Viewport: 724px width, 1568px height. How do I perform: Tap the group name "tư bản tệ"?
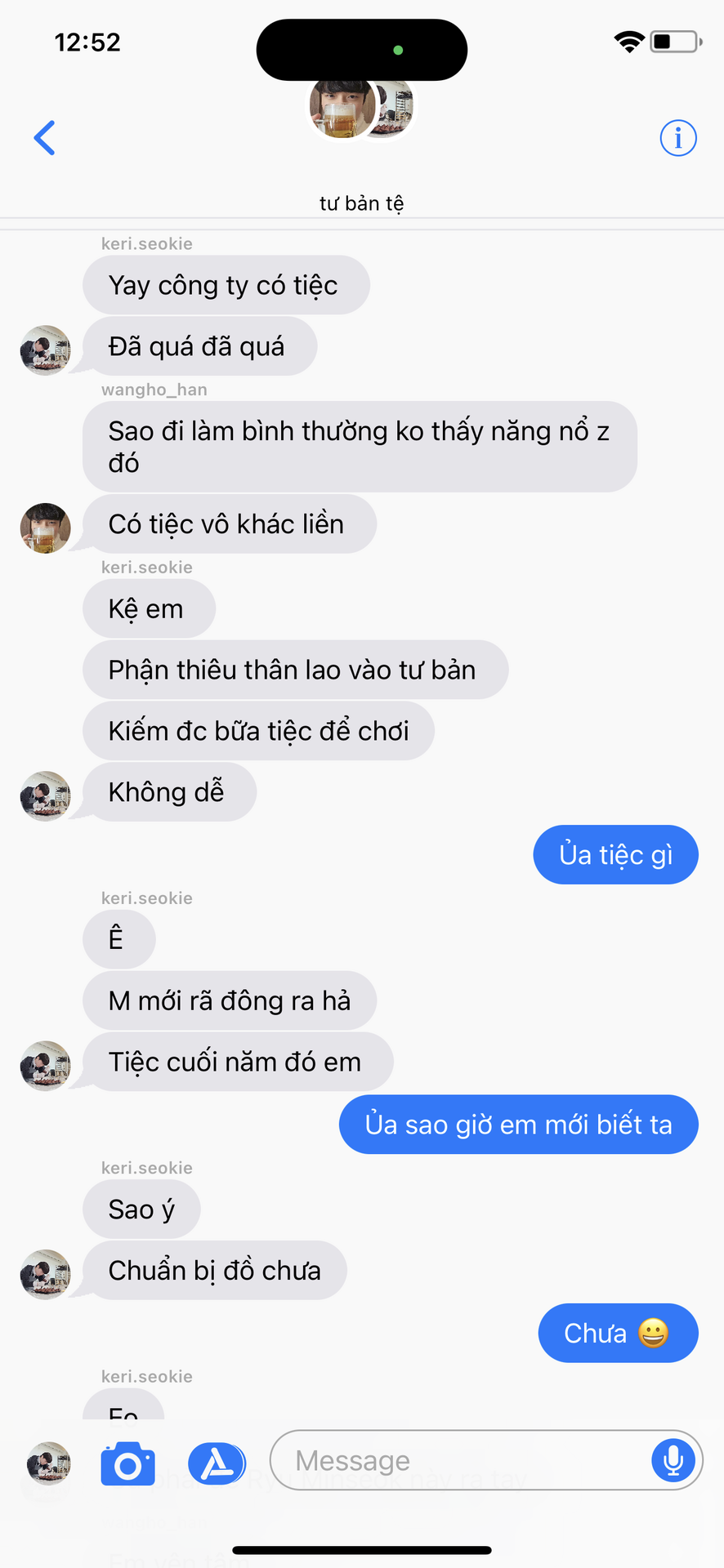coord(362,203)
